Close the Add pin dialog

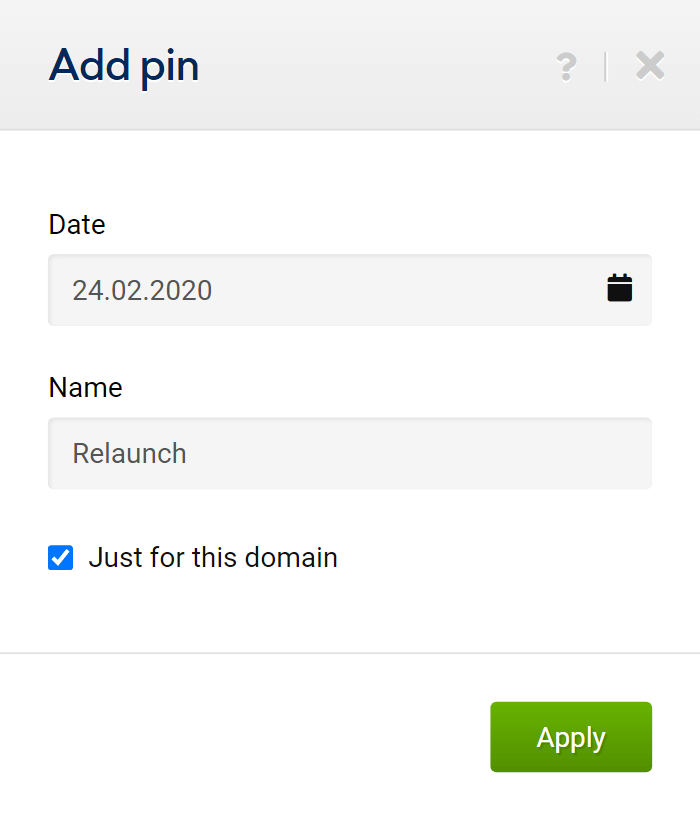tap(650, 66)
